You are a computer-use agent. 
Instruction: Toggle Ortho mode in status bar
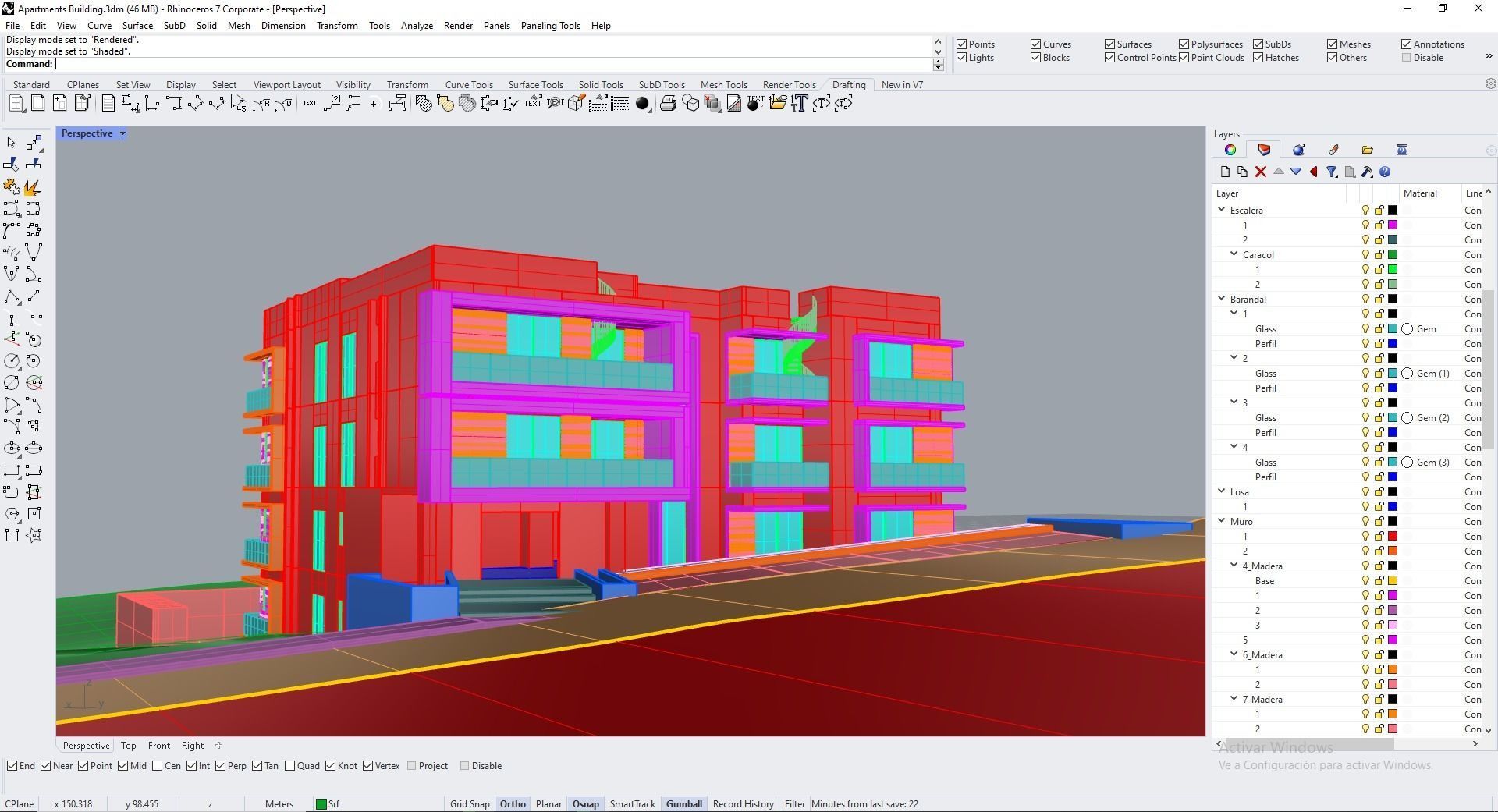click(x=513, y=804)
